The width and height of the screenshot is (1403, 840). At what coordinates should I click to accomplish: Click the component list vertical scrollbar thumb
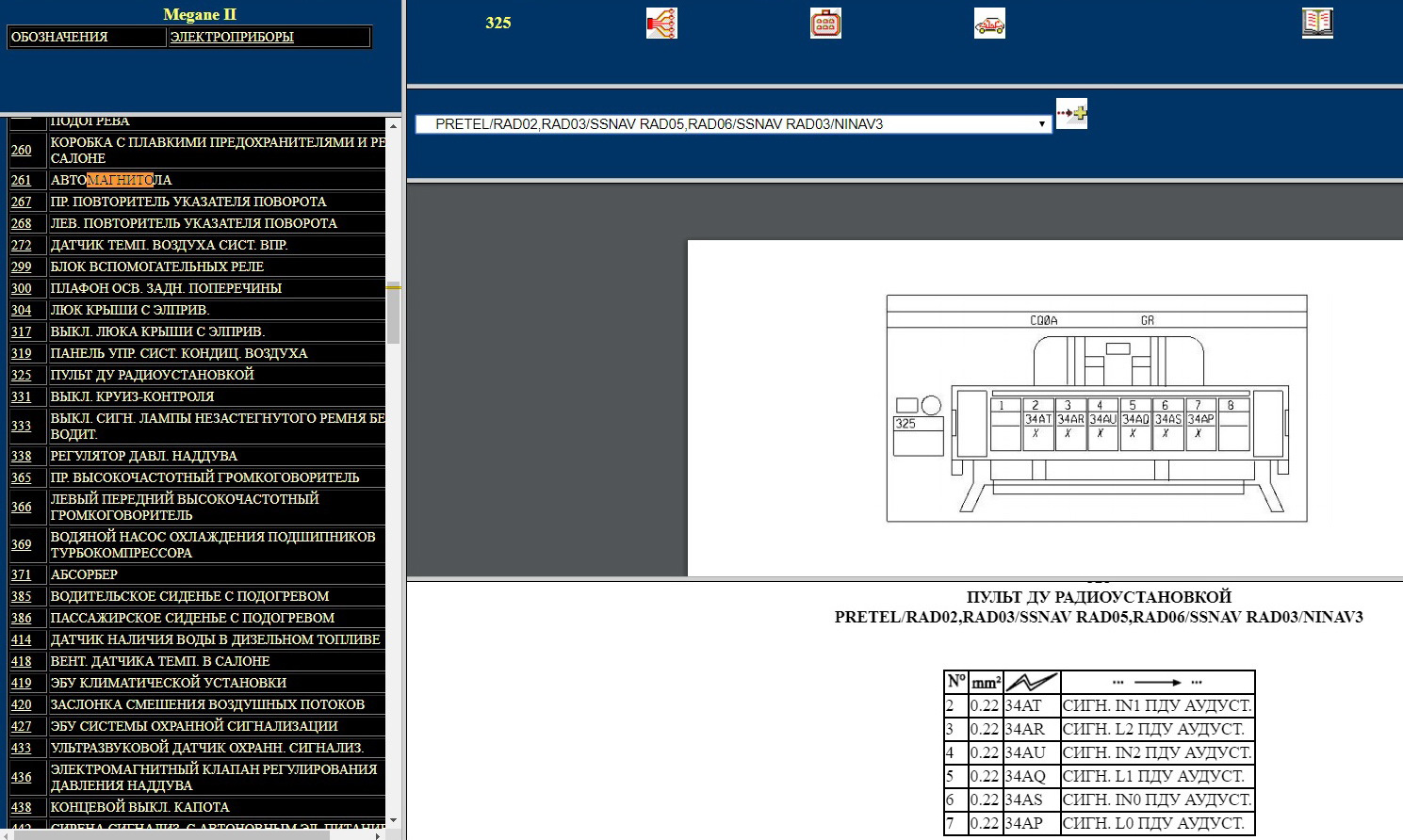coord(393,313)
